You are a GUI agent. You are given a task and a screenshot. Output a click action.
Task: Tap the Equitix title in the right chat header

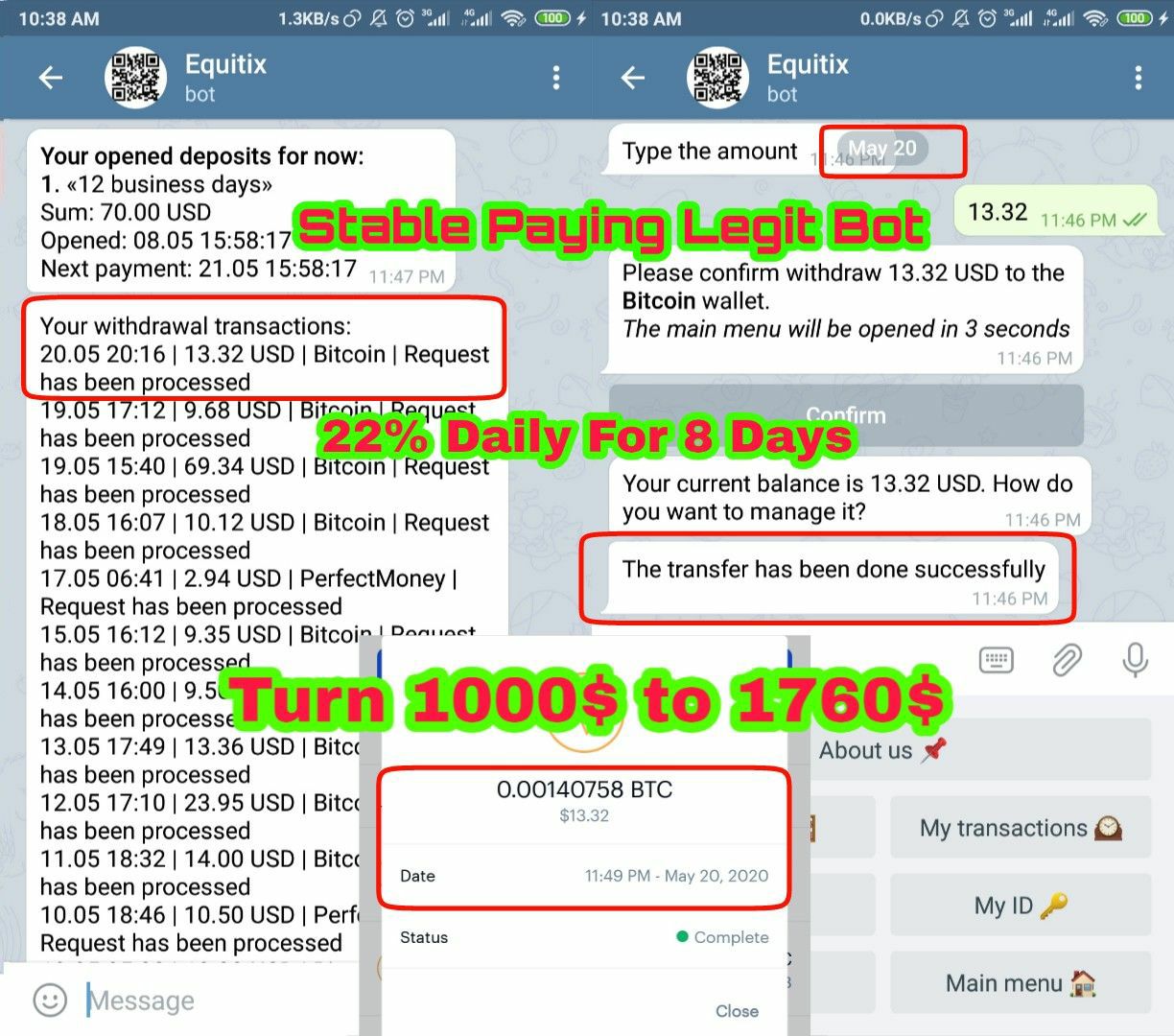point(808,64)
